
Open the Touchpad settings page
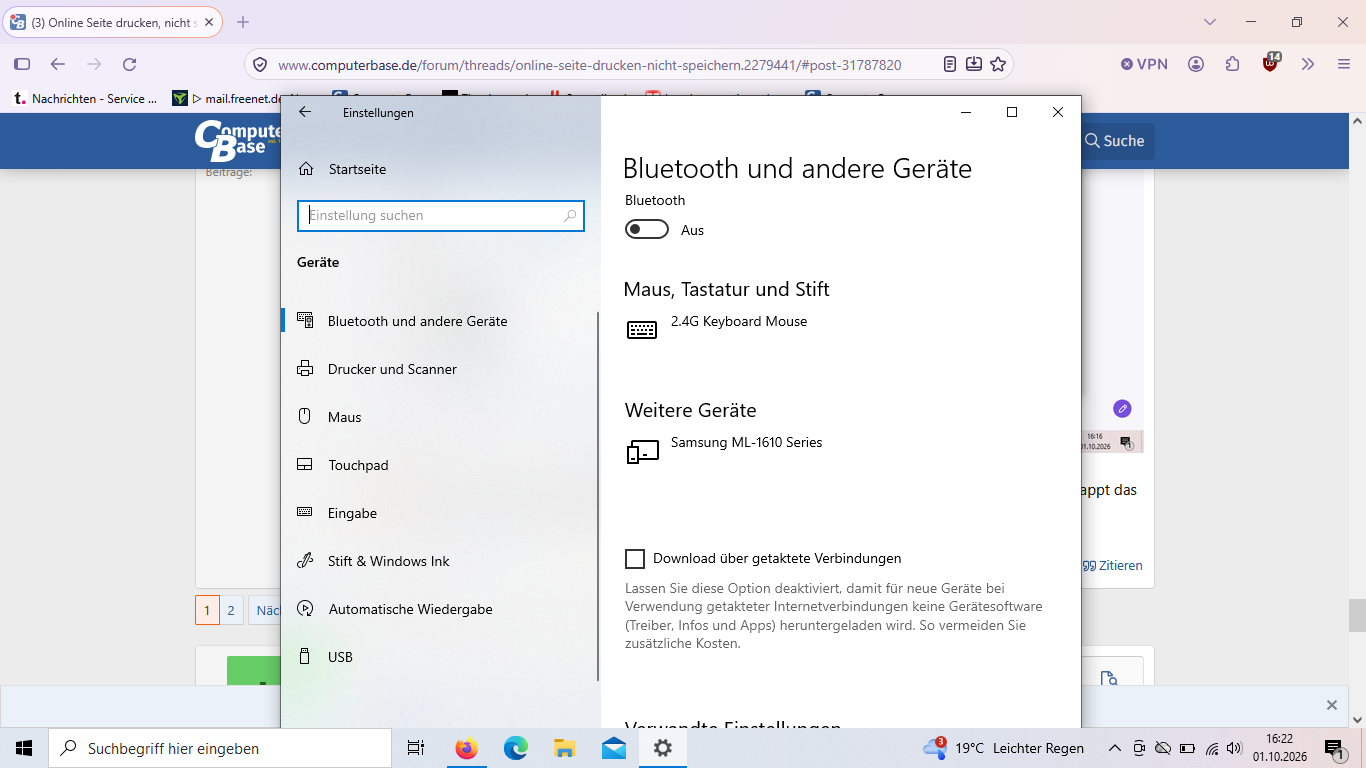point(440,465)
